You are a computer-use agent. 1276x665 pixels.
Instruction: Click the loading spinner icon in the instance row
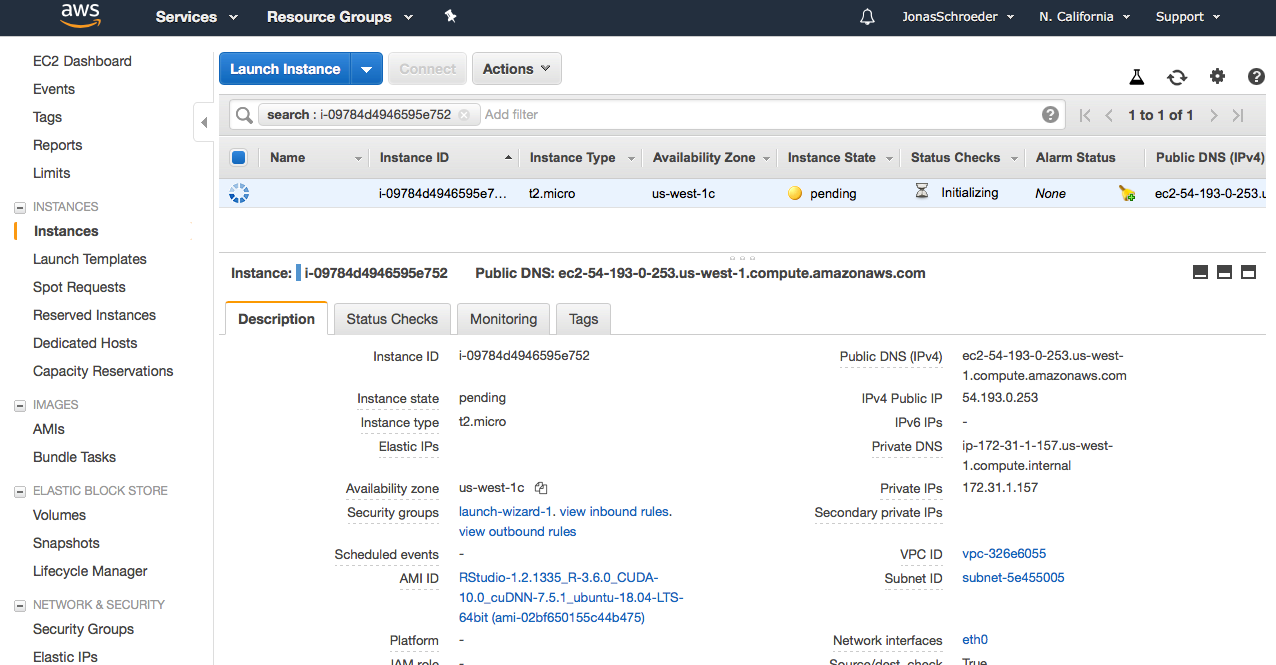[x=238, y=193]
